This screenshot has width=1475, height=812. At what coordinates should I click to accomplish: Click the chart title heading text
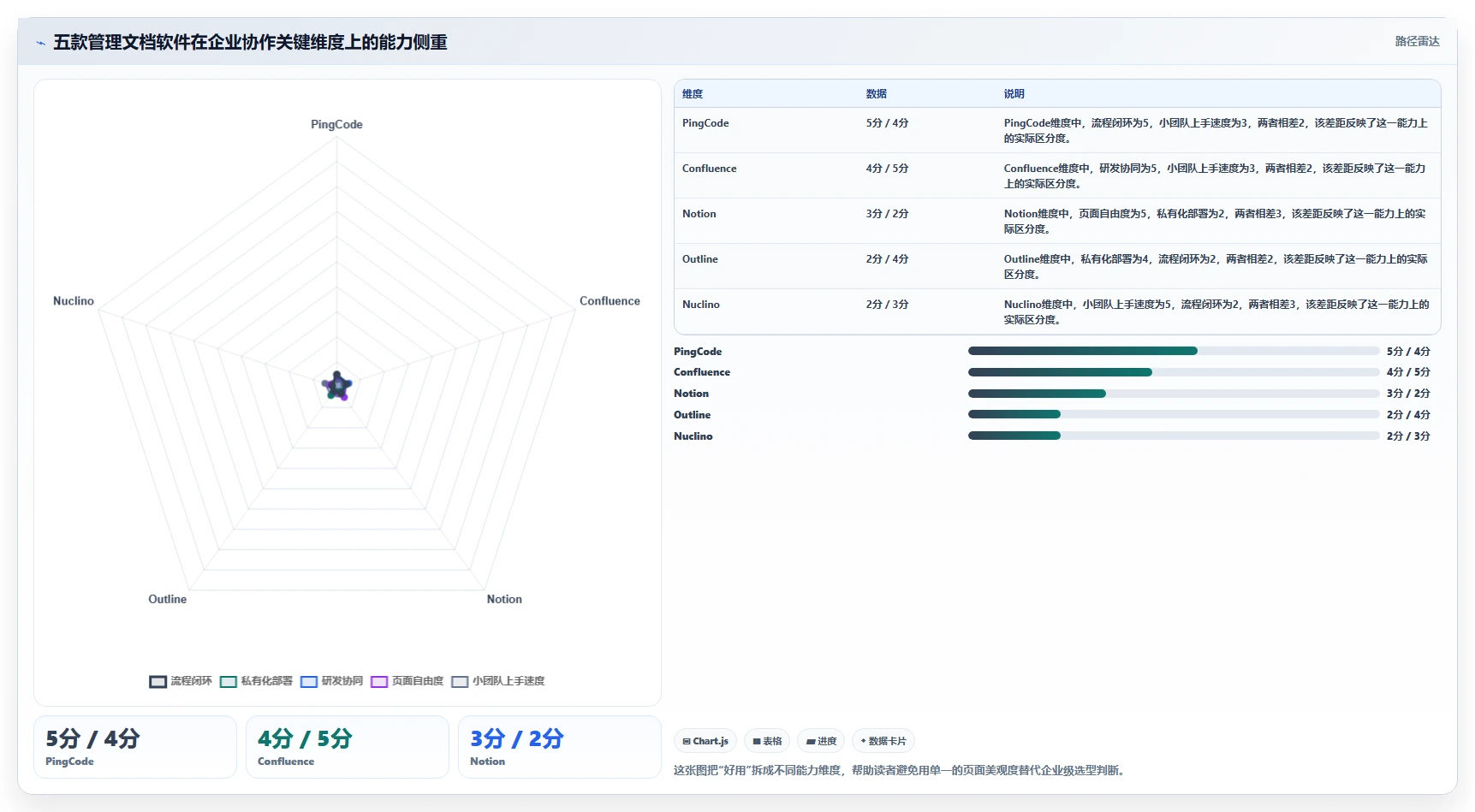point(250,43)
